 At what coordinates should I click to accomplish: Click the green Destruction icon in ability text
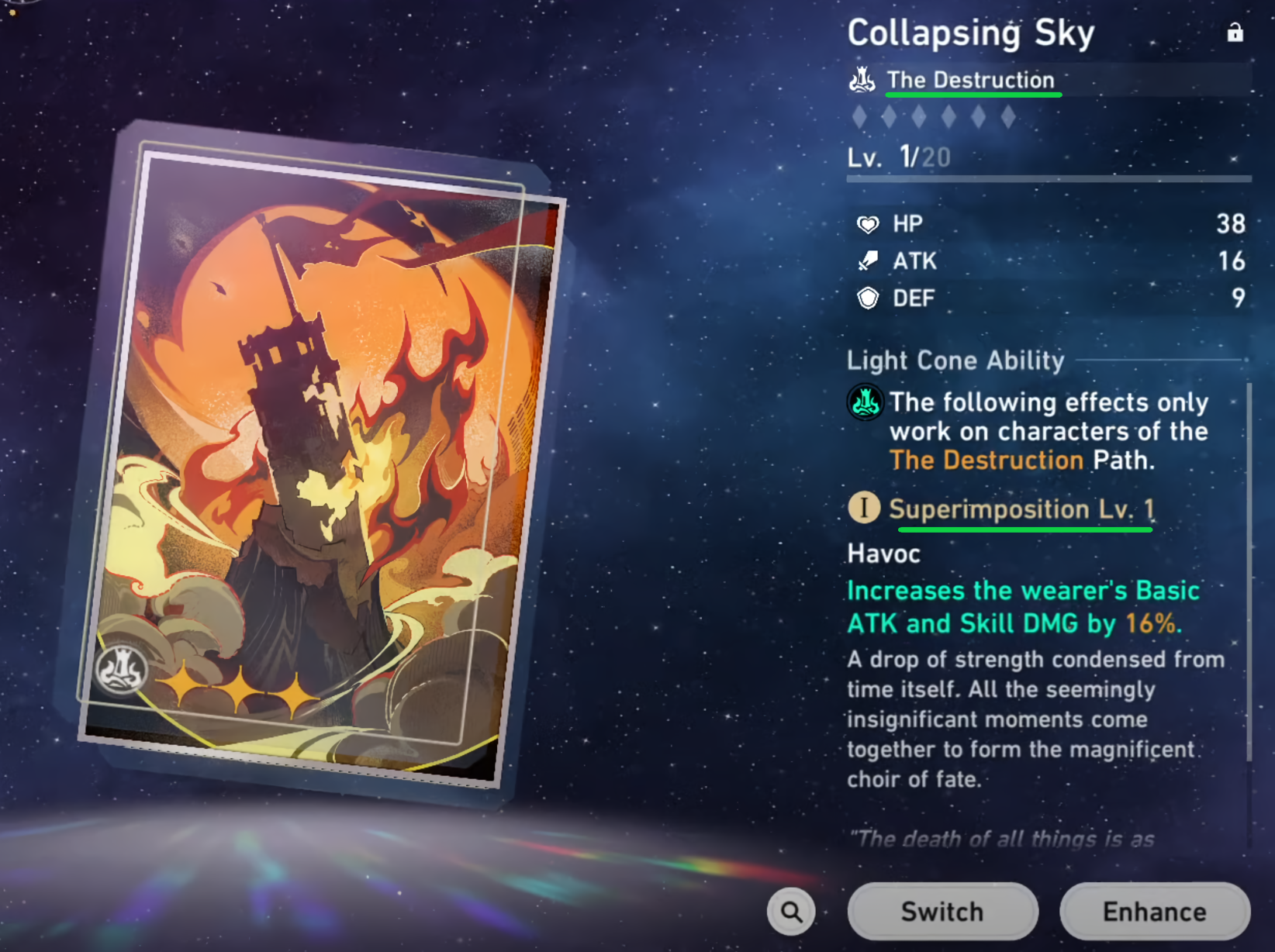point(865,402)
